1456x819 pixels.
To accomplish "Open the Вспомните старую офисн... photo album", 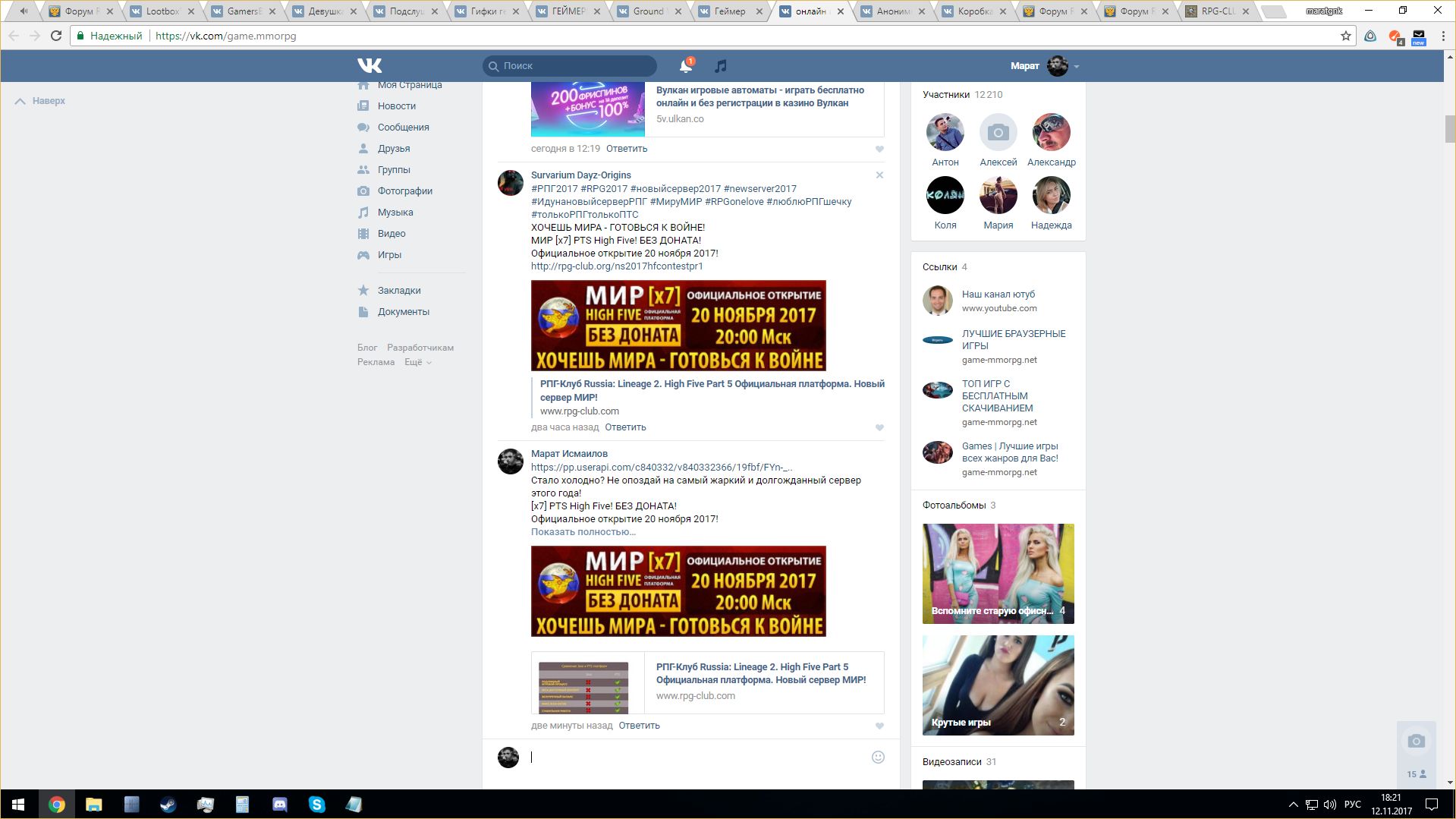I will (x=998, y=574).
